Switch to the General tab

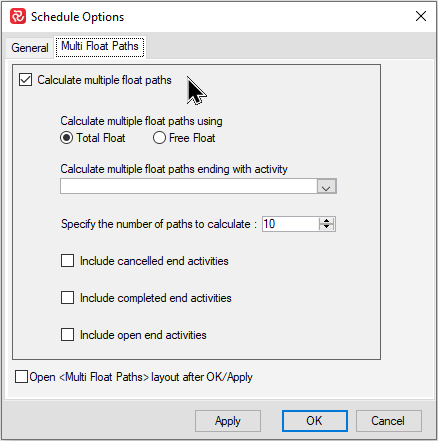point(30,48)
